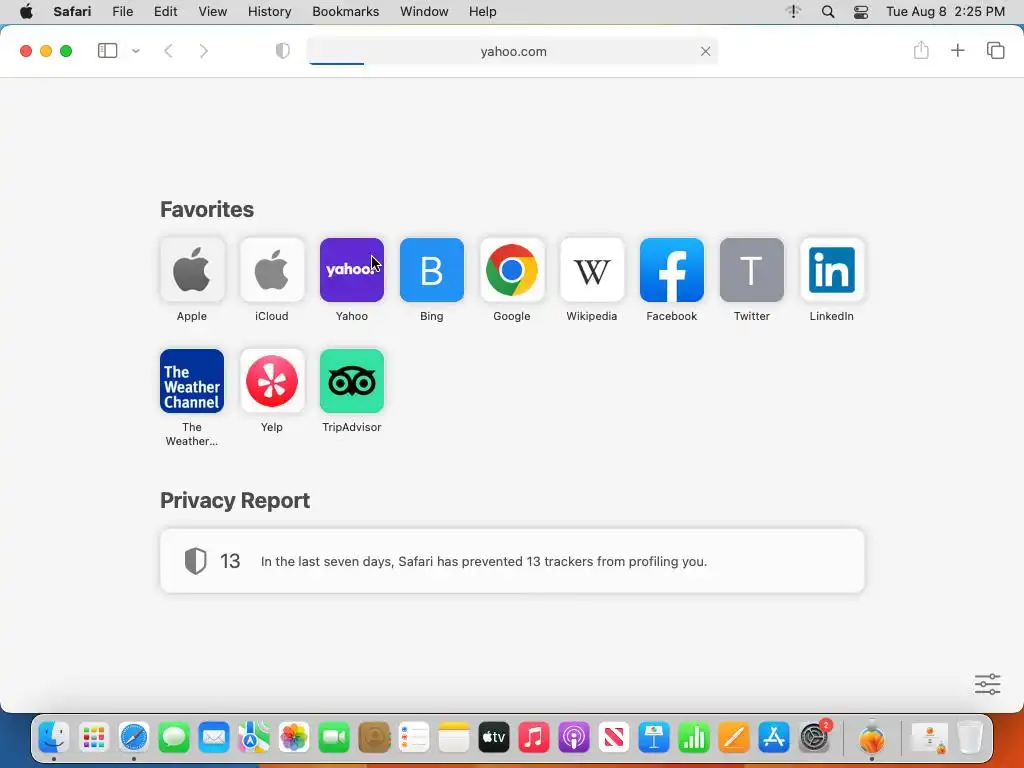Click the Privacy Report heading
This screenshot has width=1024, height=768.
coord(235,500)
